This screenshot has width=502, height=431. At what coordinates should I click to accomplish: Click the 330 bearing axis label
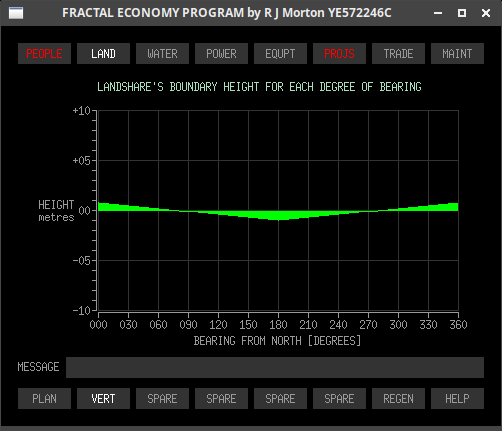click(x=429, y=325)
